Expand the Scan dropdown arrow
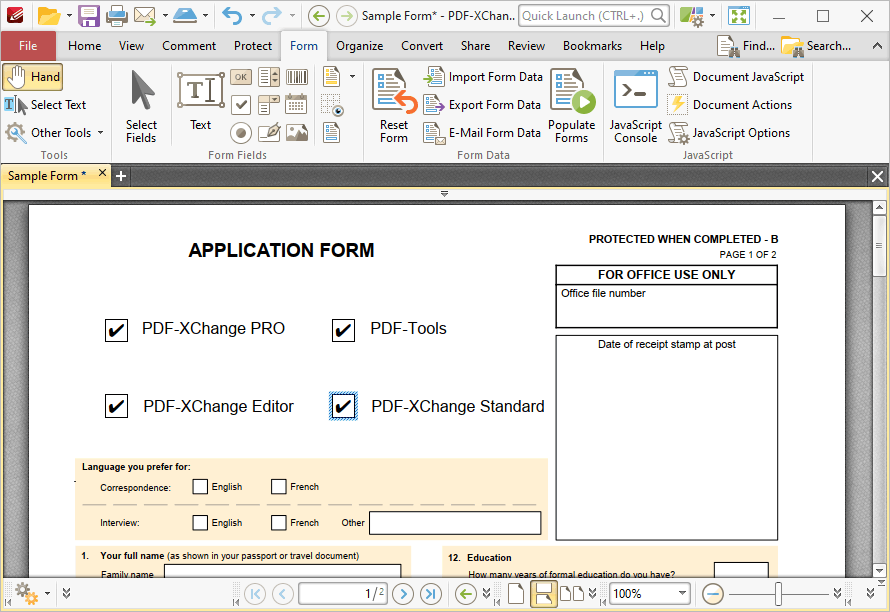This screenshot has width=890, height=612. pos(205,16)
